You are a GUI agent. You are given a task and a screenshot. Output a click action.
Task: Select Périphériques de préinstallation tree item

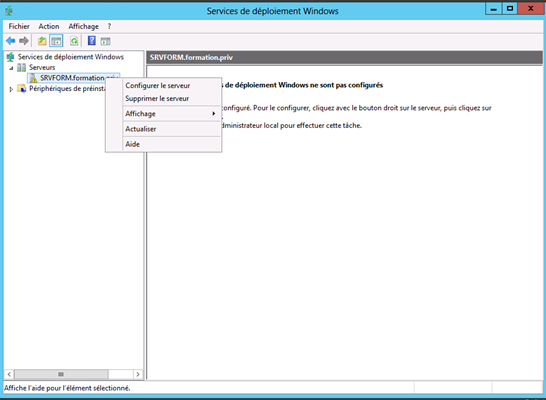coord(67,89)
